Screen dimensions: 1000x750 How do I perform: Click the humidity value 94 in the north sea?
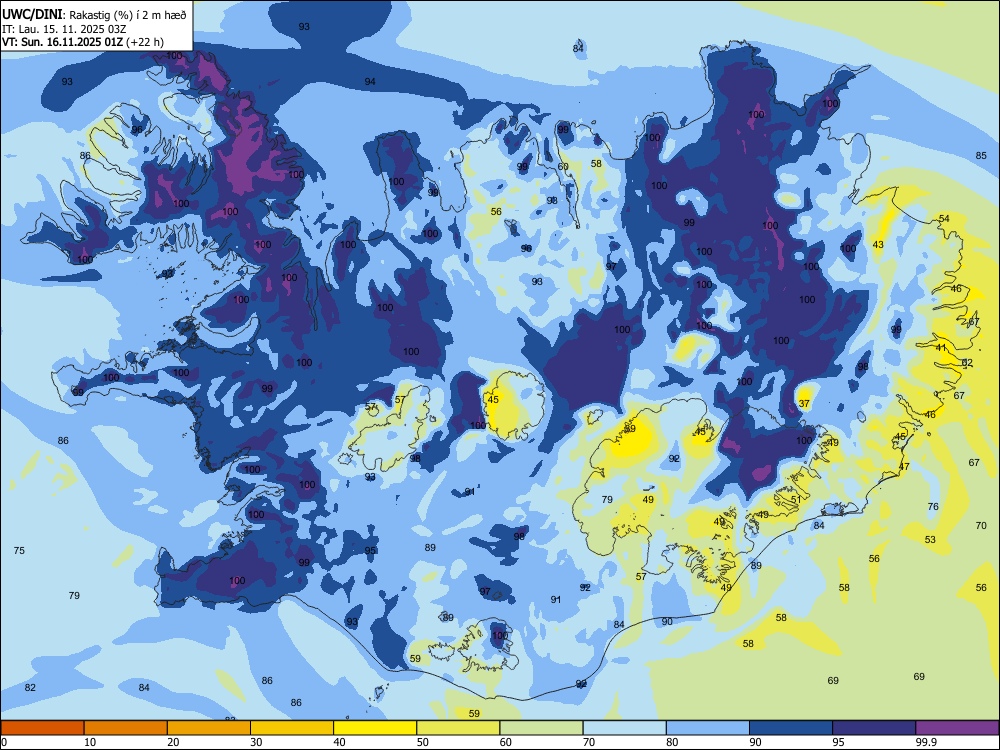point(370,82)
